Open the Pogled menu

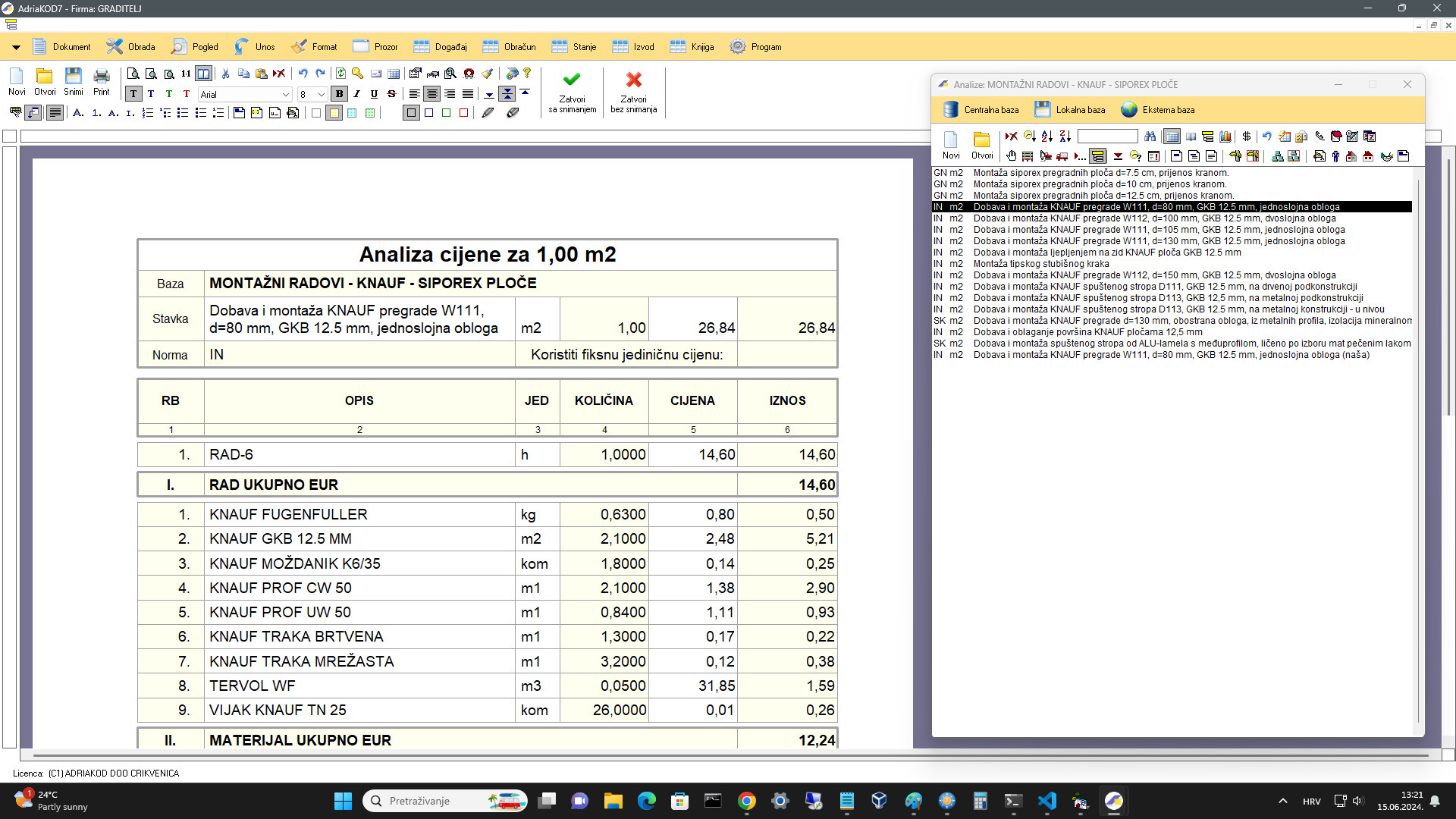pos(196,47)
